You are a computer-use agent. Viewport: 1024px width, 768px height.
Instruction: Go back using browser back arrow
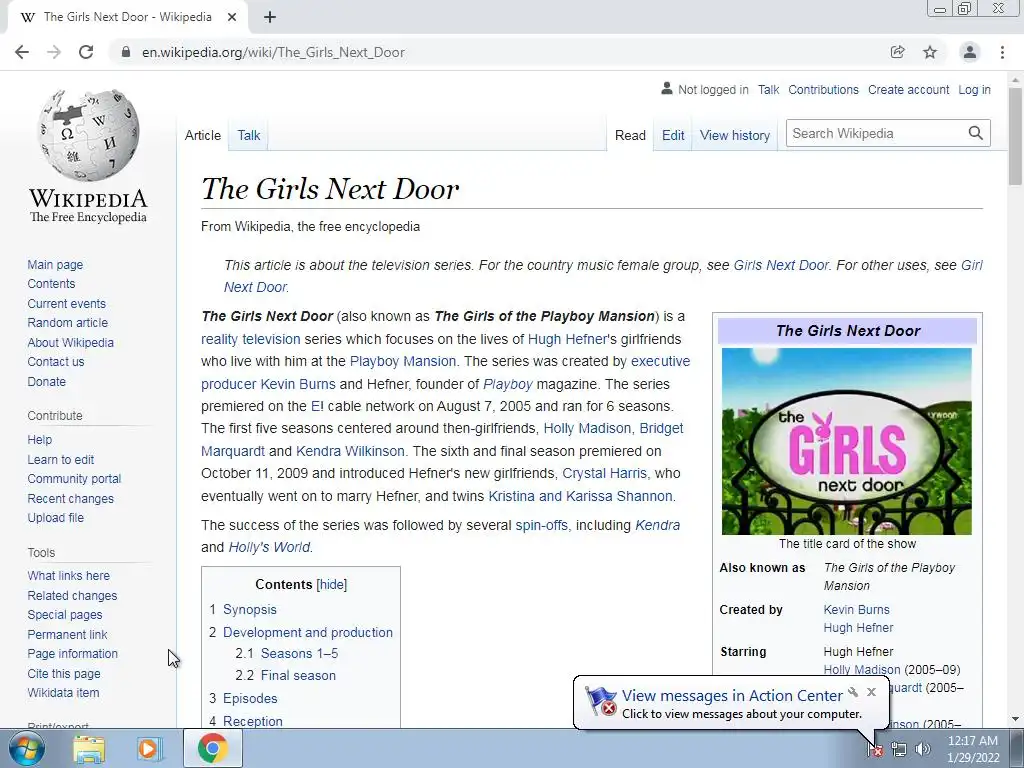(22, 52)
